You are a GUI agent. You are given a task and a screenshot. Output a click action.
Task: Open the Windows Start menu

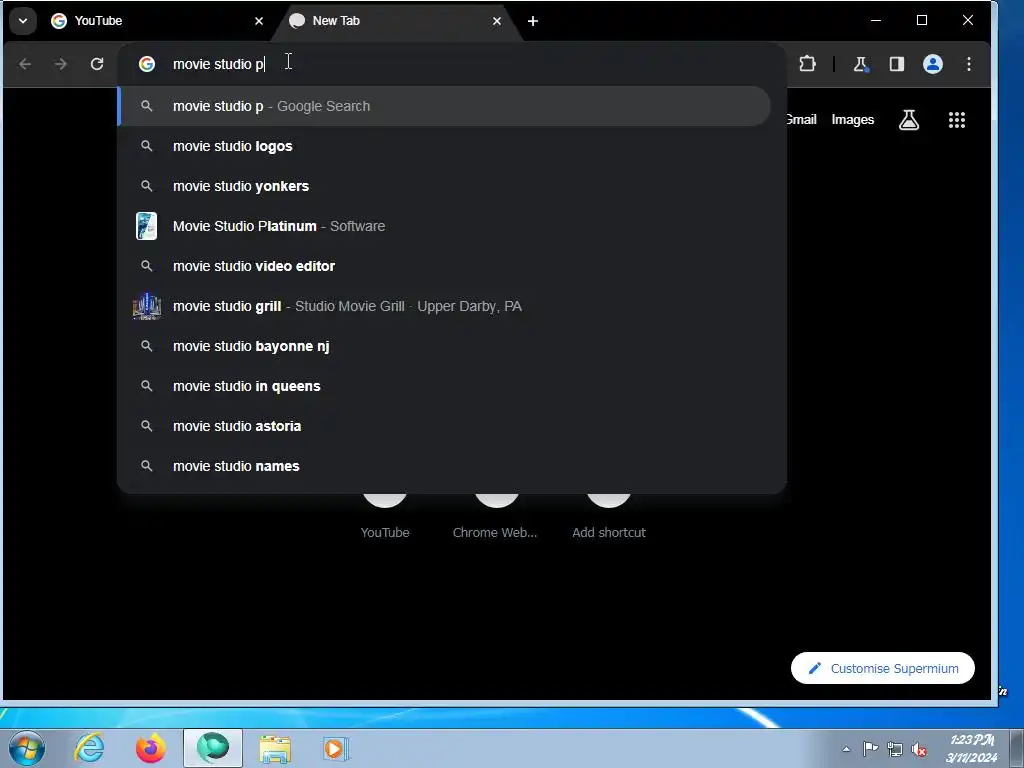[27, 748]
